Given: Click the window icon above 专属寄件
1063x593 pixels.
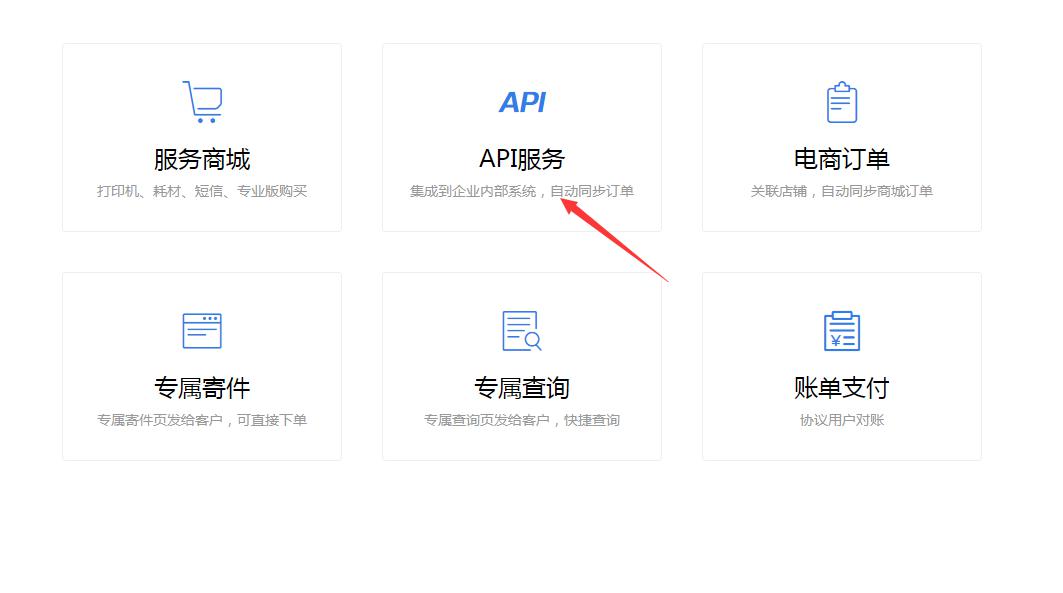Looking at the screenshot, I should point(202,331).
